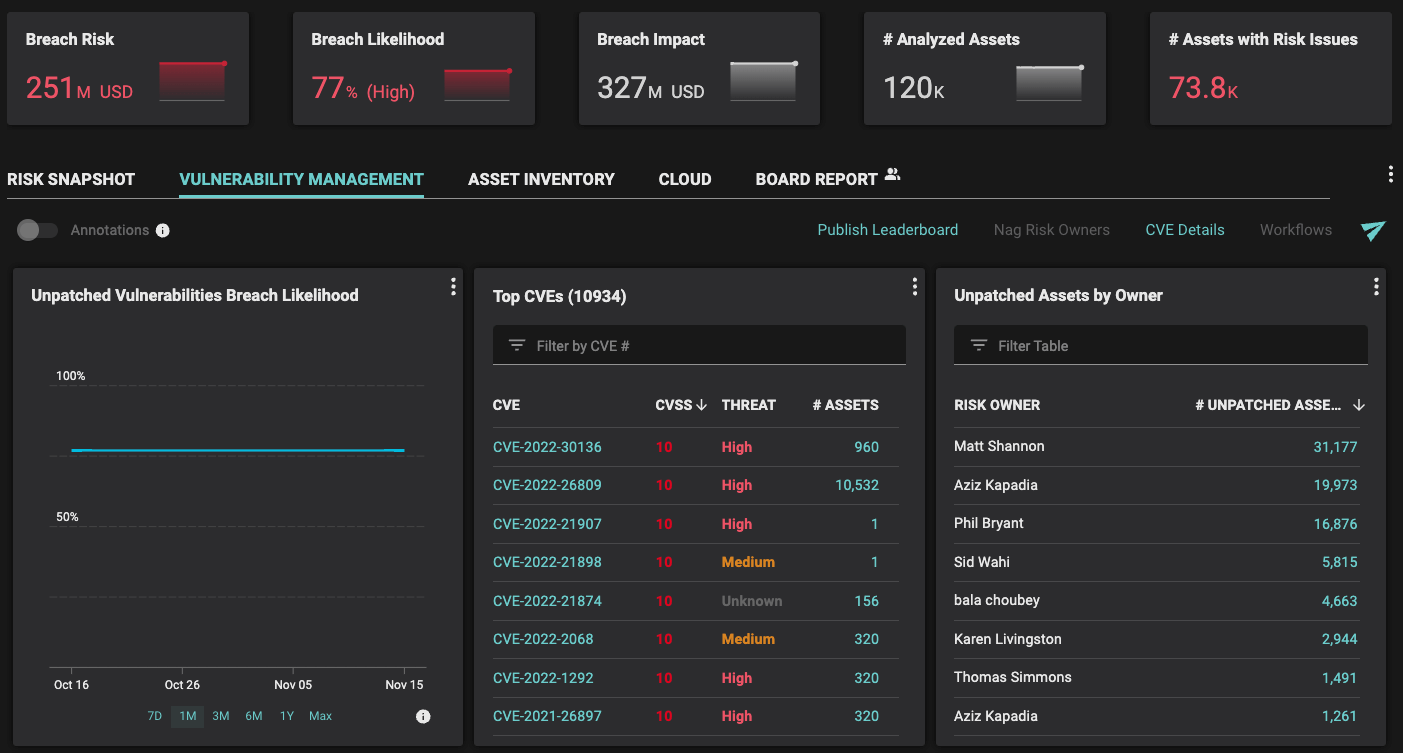This screenshot has width=1403, height=753.
Task: Open CVE Details
Action: tap(1185, 230)
